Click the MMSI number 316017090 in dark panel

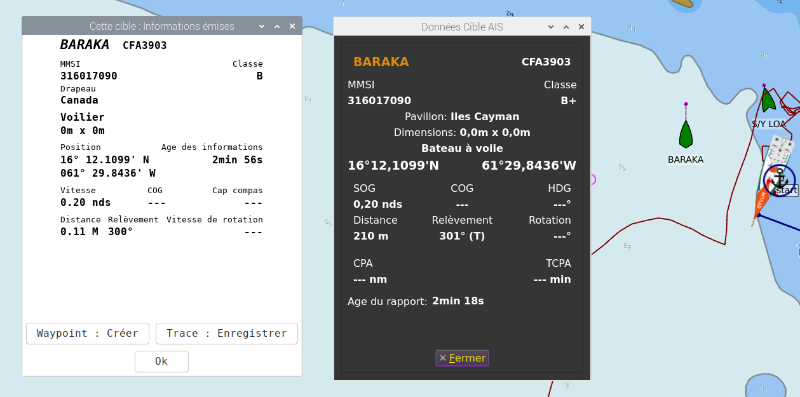[x=379, y=101]
